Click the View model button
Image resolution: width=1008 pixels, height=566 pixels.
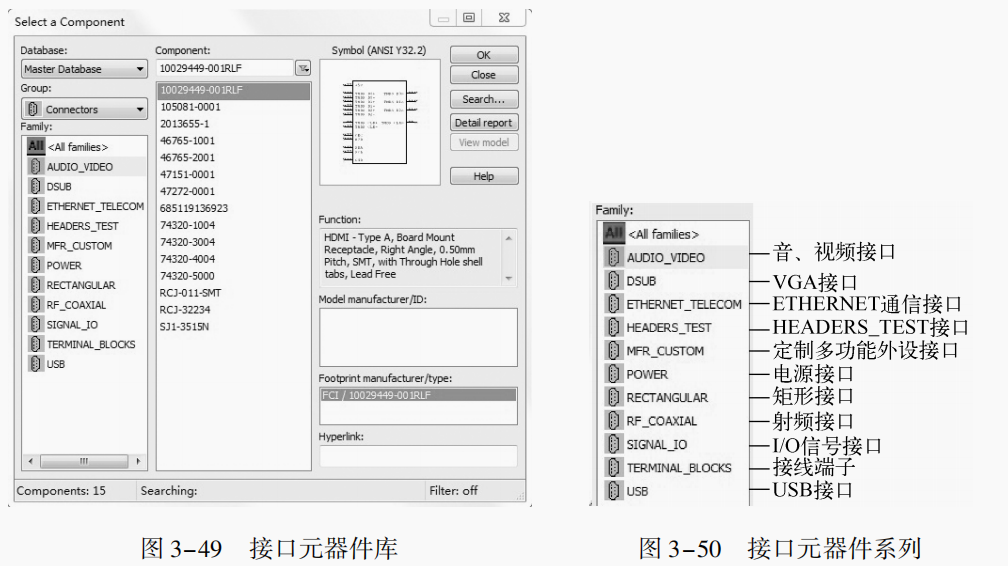coord(483,142)
